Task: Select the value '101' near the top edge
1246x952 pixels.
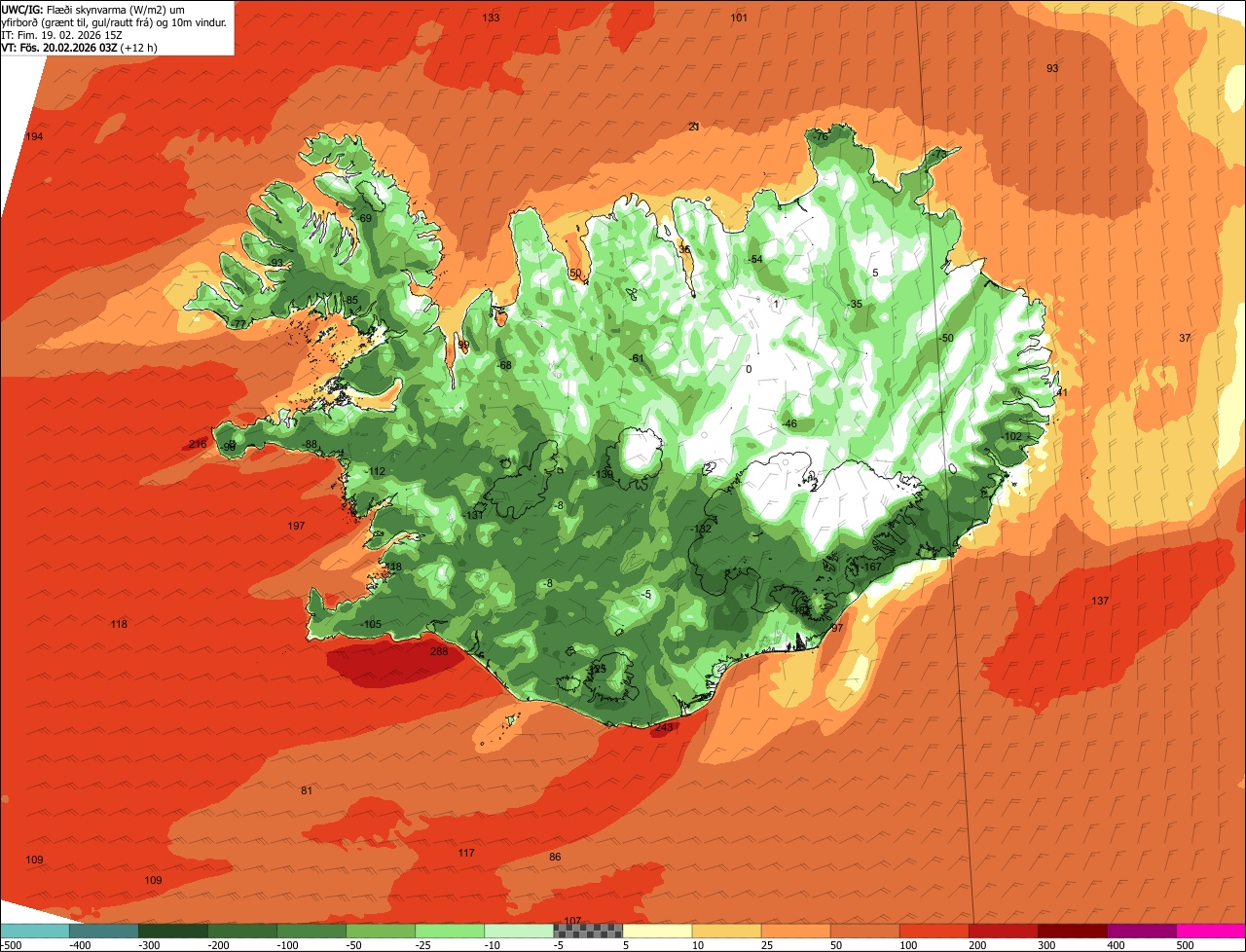Action: point(739,18)
